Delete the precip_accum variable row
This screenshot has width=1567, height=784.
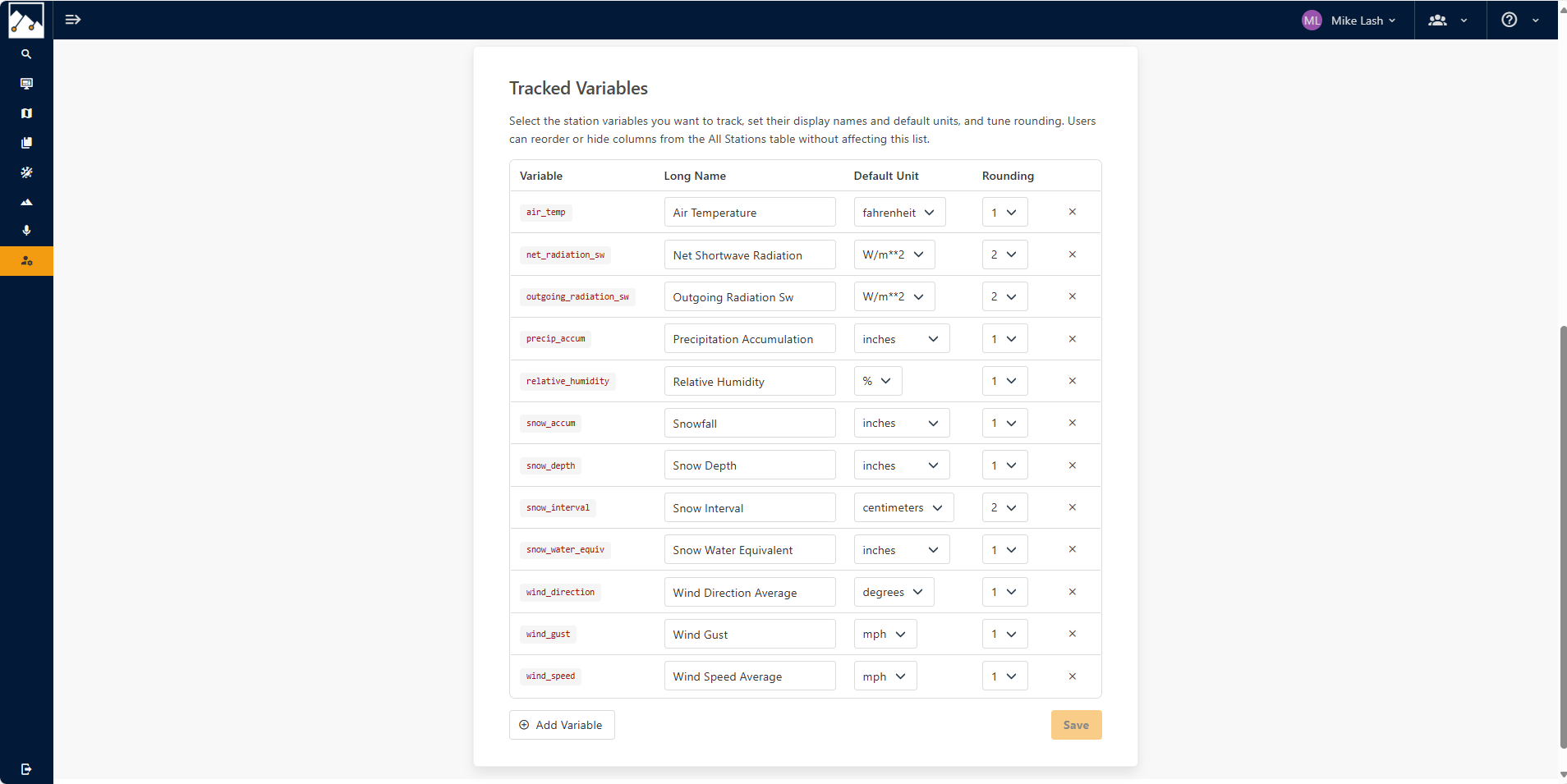(1073, 339)
